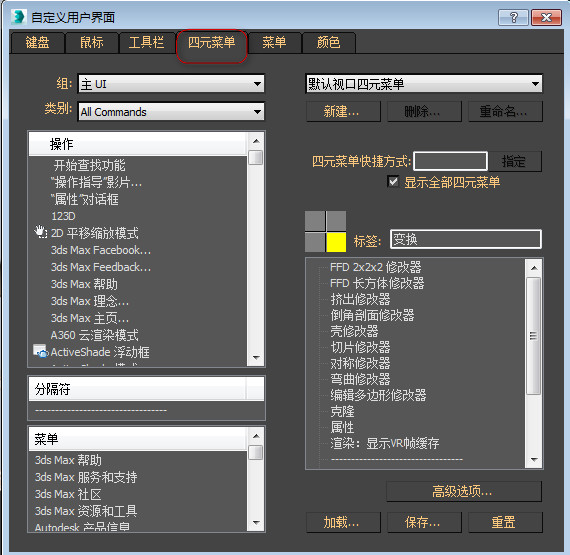Click the 保存... button
The height and width of the screenshot is (555, 570).
pyautogui.click(x=424, y=522)
